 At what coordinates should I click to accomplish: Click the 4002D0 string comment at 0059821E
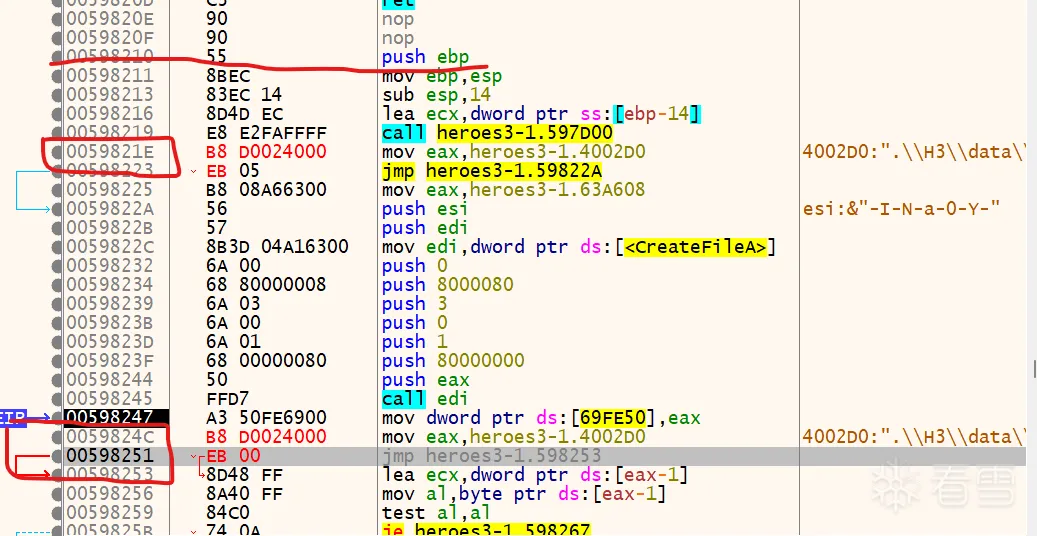click(x=913, y=152)
